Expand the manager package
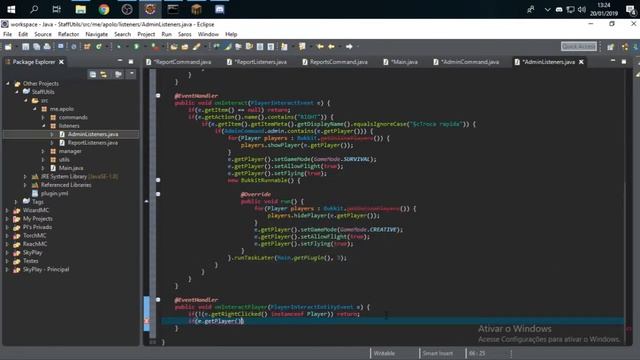Viewport: 640px width, 360px height. pyautogui.click(x=43, y=151)
